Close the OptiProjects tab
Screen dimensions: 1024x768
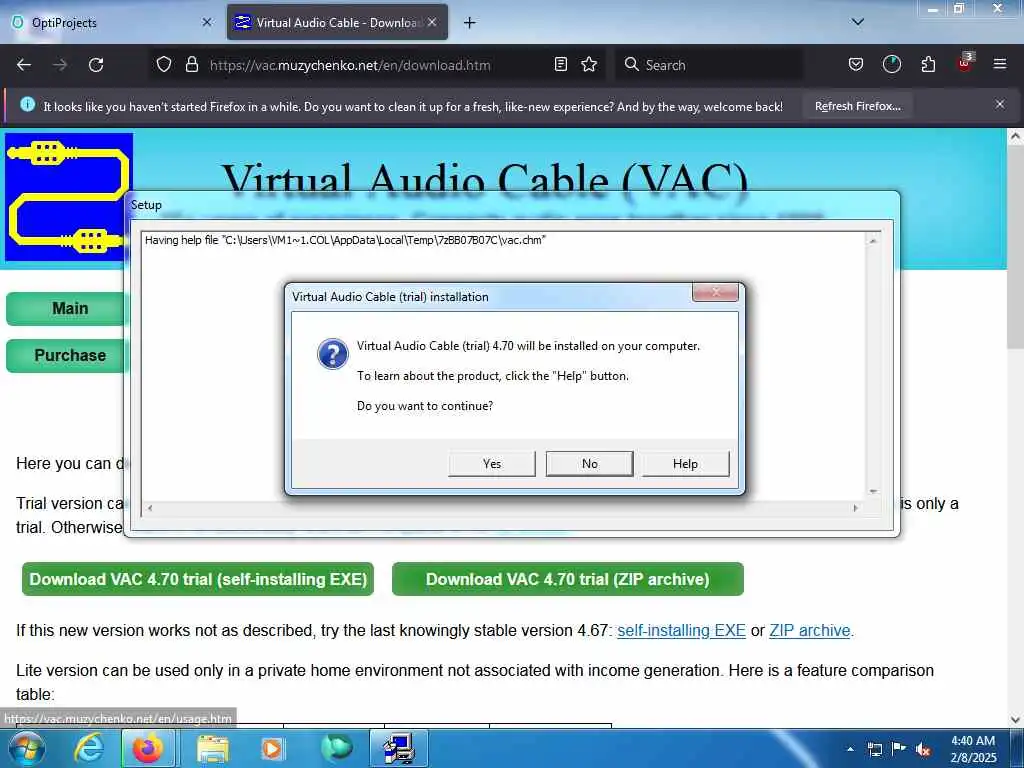coord(207,22)
